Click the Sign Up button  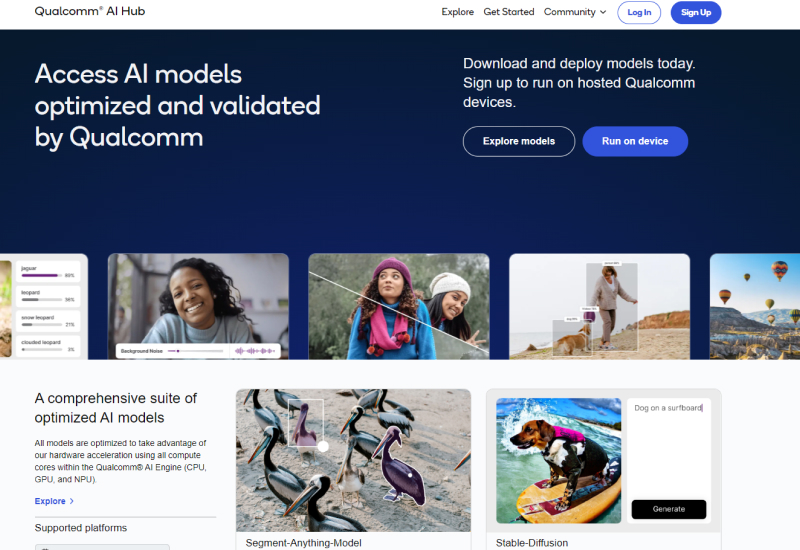(x=695, y=12)
